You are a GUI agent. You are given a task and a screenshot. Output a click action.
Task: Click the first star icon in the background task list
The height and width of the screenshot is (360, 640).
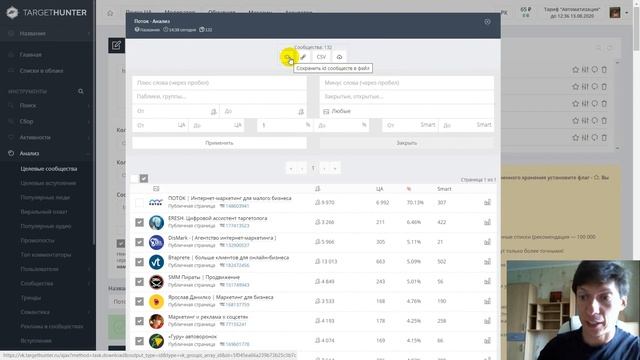click(x=576, y=70)
